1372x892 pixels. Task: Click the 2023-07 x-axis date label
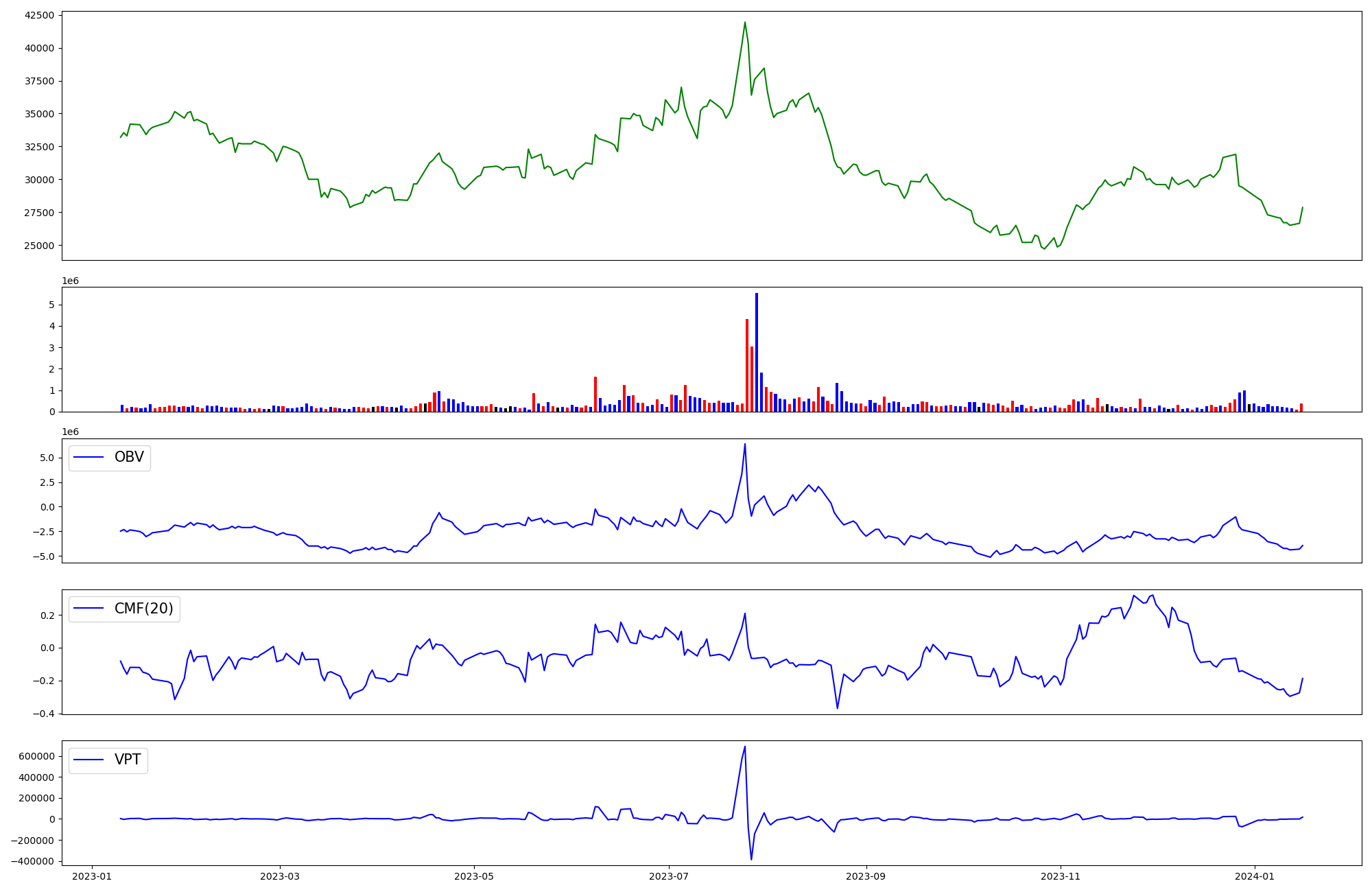(669, 876)
